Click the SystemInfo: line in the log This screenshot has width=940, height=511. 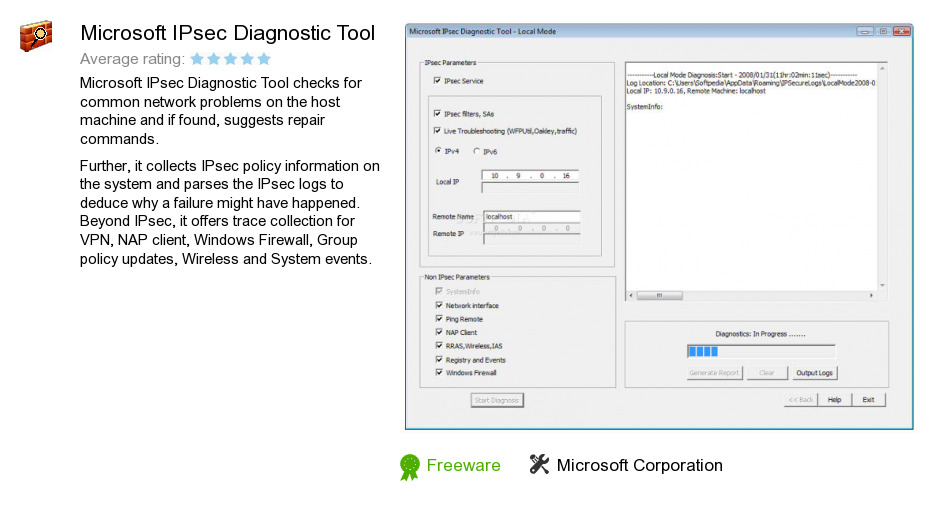tap(644, 107)
